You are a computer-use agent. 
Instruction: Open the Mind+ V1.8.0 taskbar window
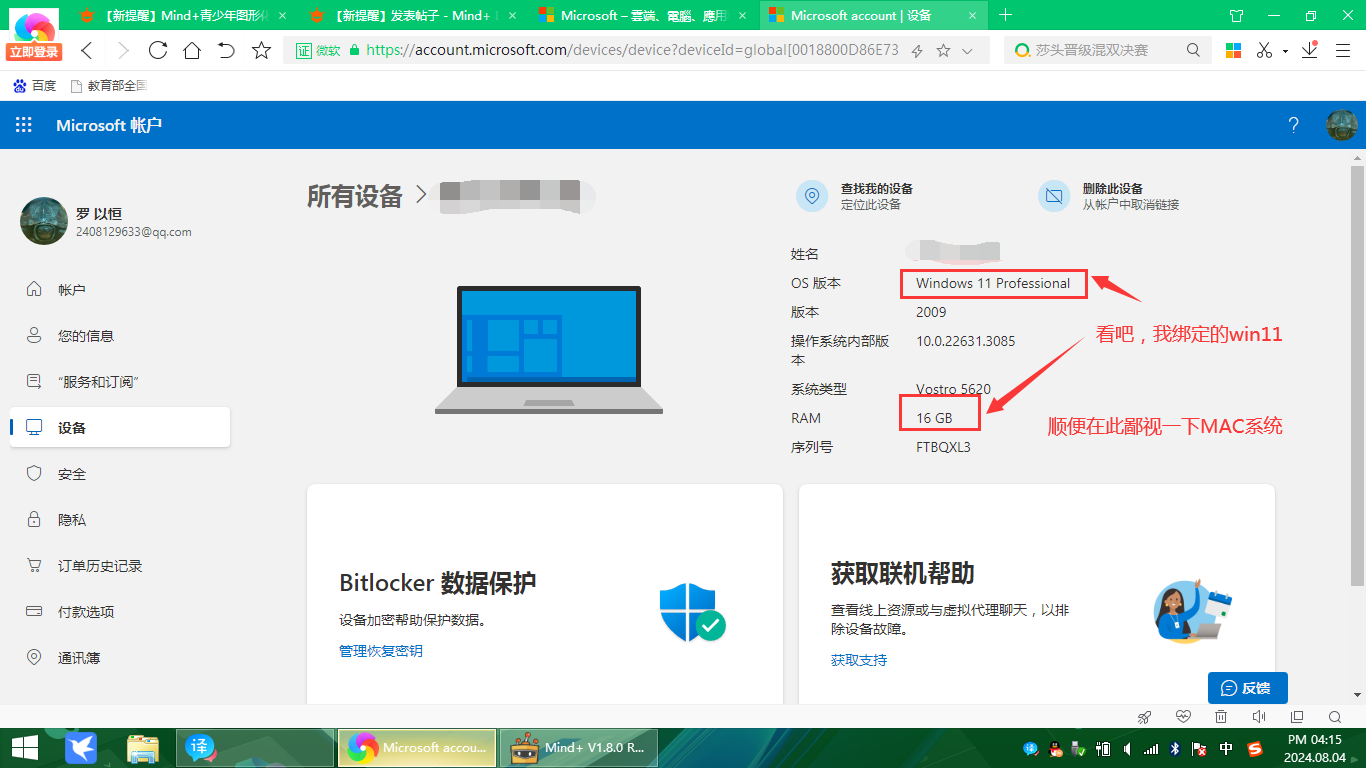tap(579, 747)
